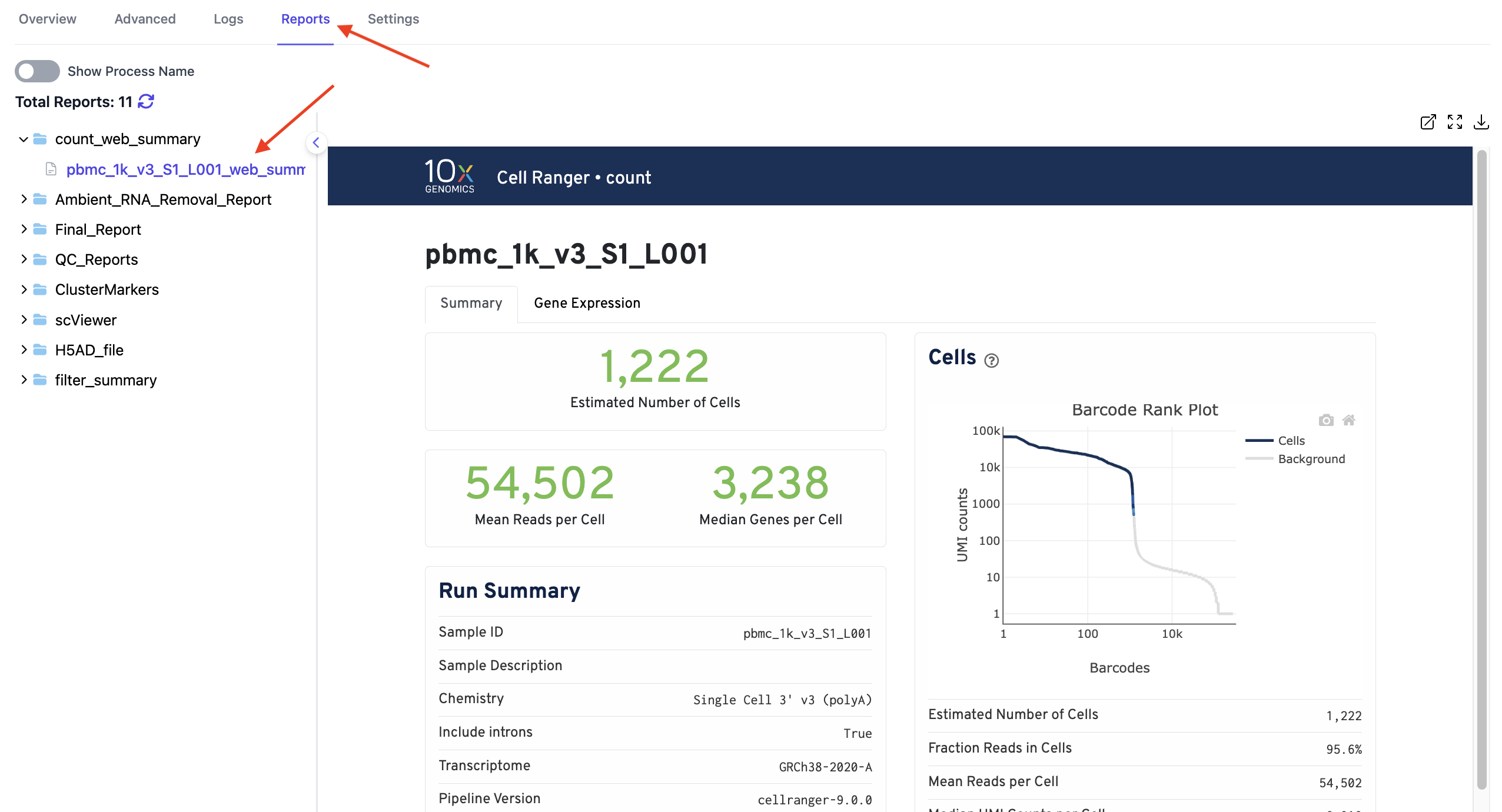Expand the ClusterMarkers folder
1502x812 pixels.
pyautogui.click(x=24, y=289)
